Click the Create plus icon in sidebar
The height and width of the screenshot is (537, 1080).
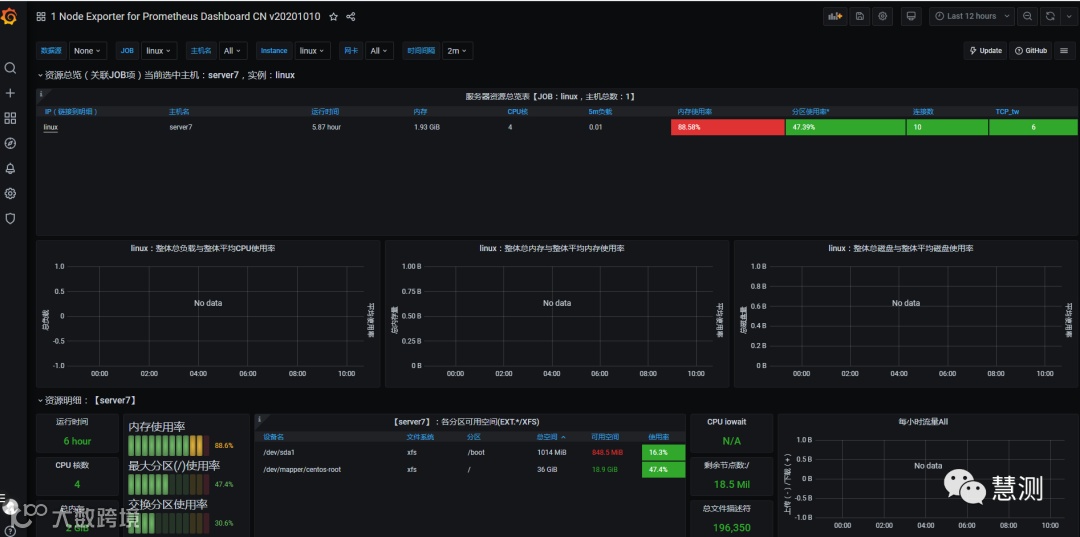click(10, 93)
